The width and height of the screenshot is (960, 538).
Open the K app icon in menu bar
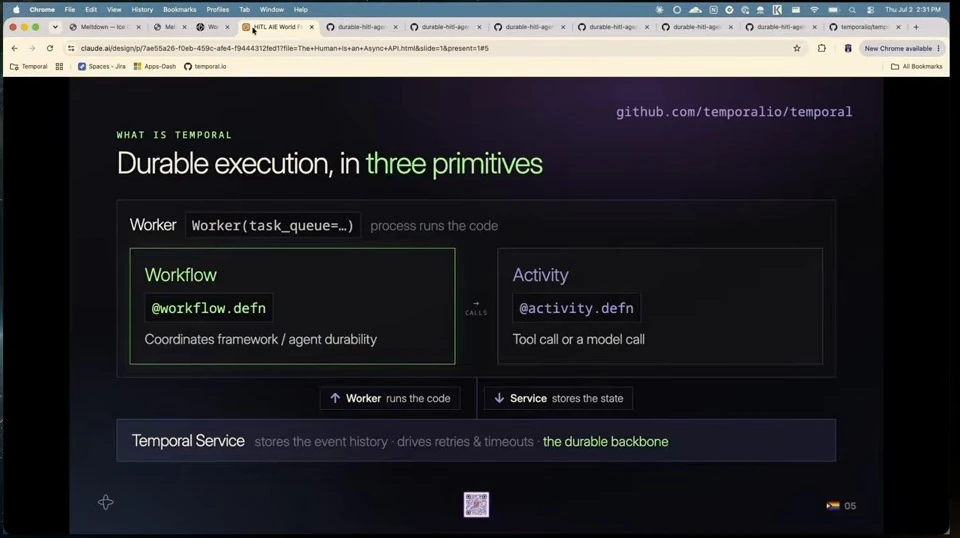(777, 10)
